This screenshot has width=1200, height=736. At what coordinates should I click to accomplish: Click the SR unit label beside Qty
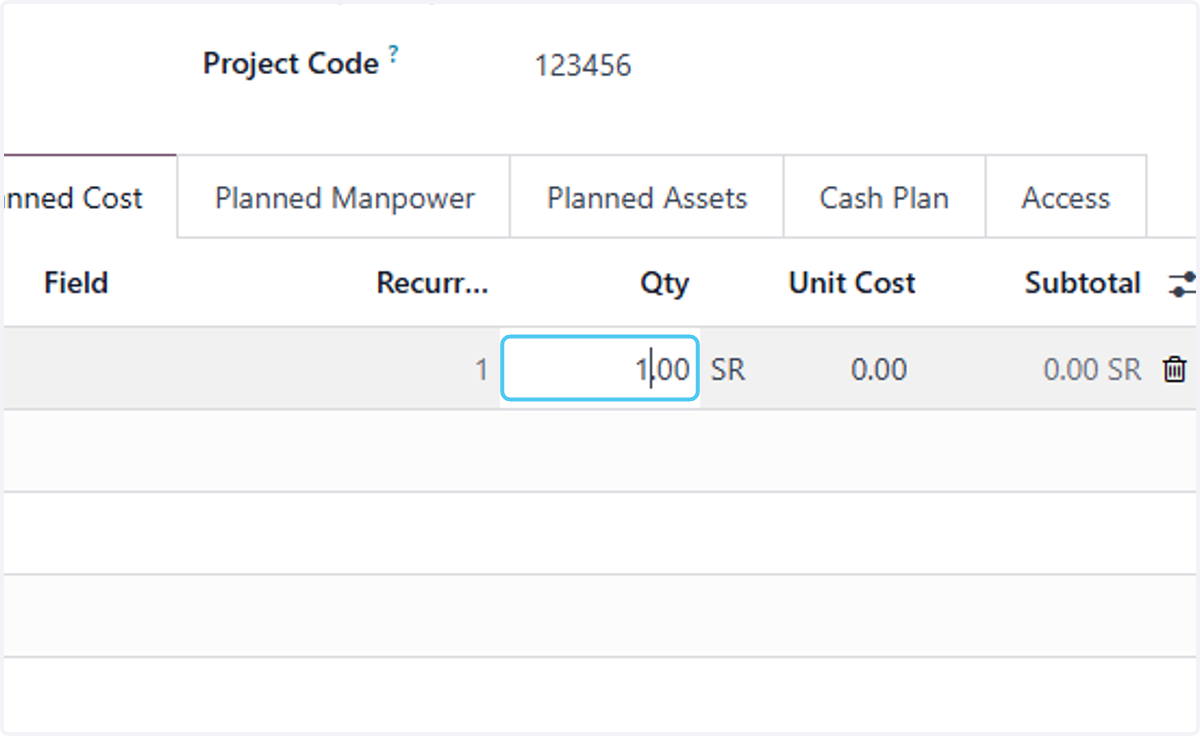click(728, 370)
